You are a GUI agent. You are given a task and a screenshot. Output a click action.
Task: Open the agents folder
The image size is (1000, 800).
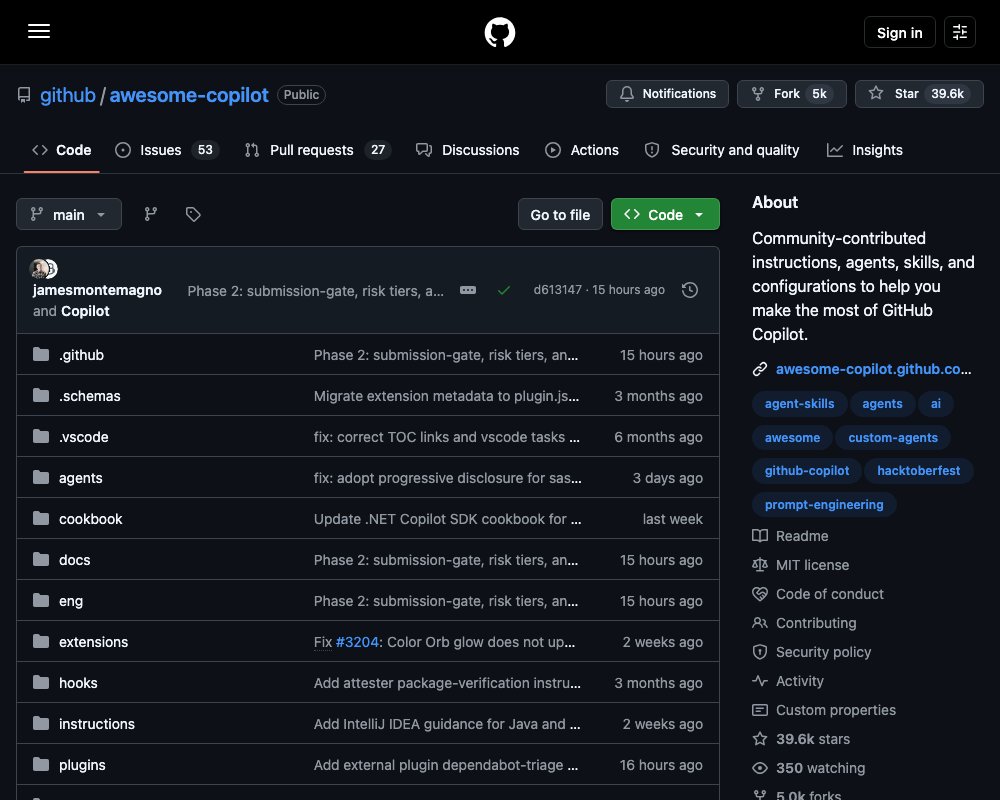coord(80,478)
